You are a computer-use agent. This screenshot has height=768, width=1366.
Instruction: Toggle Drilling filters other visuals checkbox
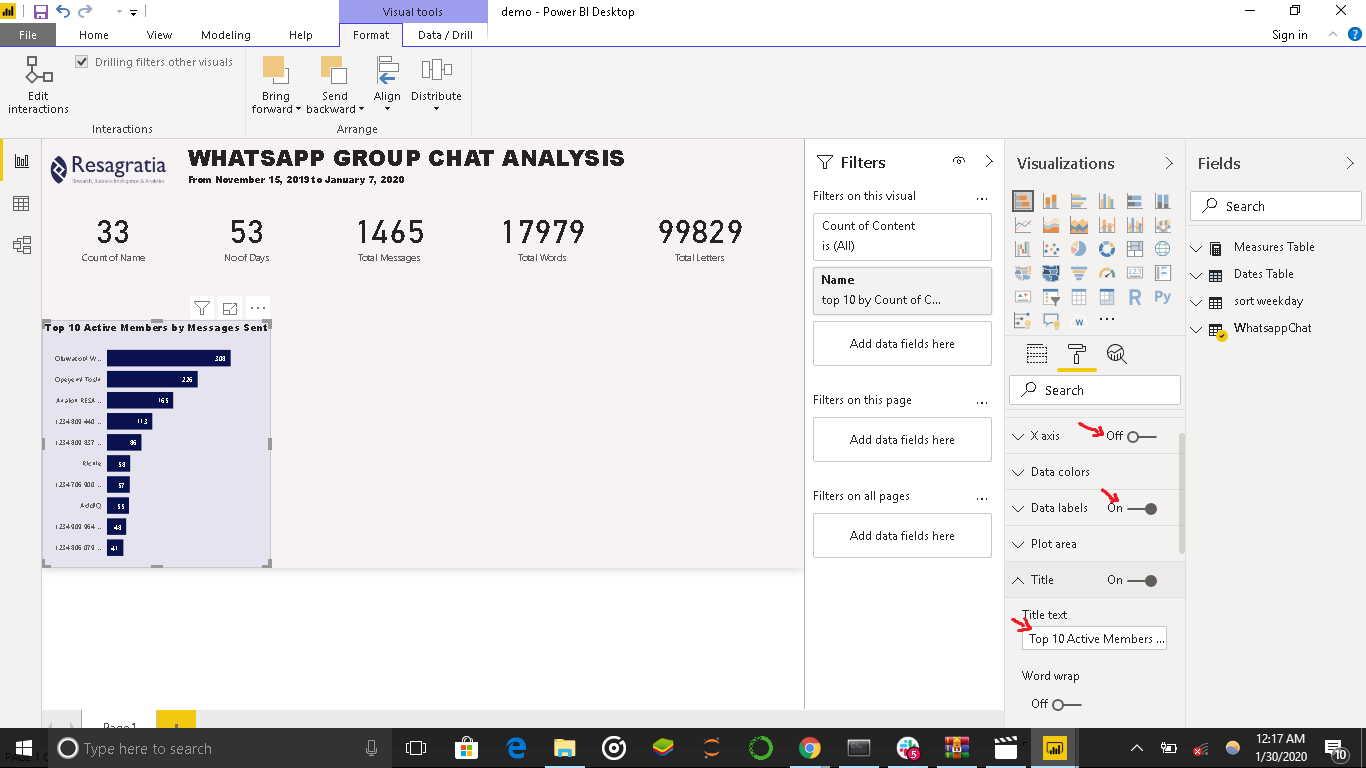pyautogui.click(x=83, y=62)
